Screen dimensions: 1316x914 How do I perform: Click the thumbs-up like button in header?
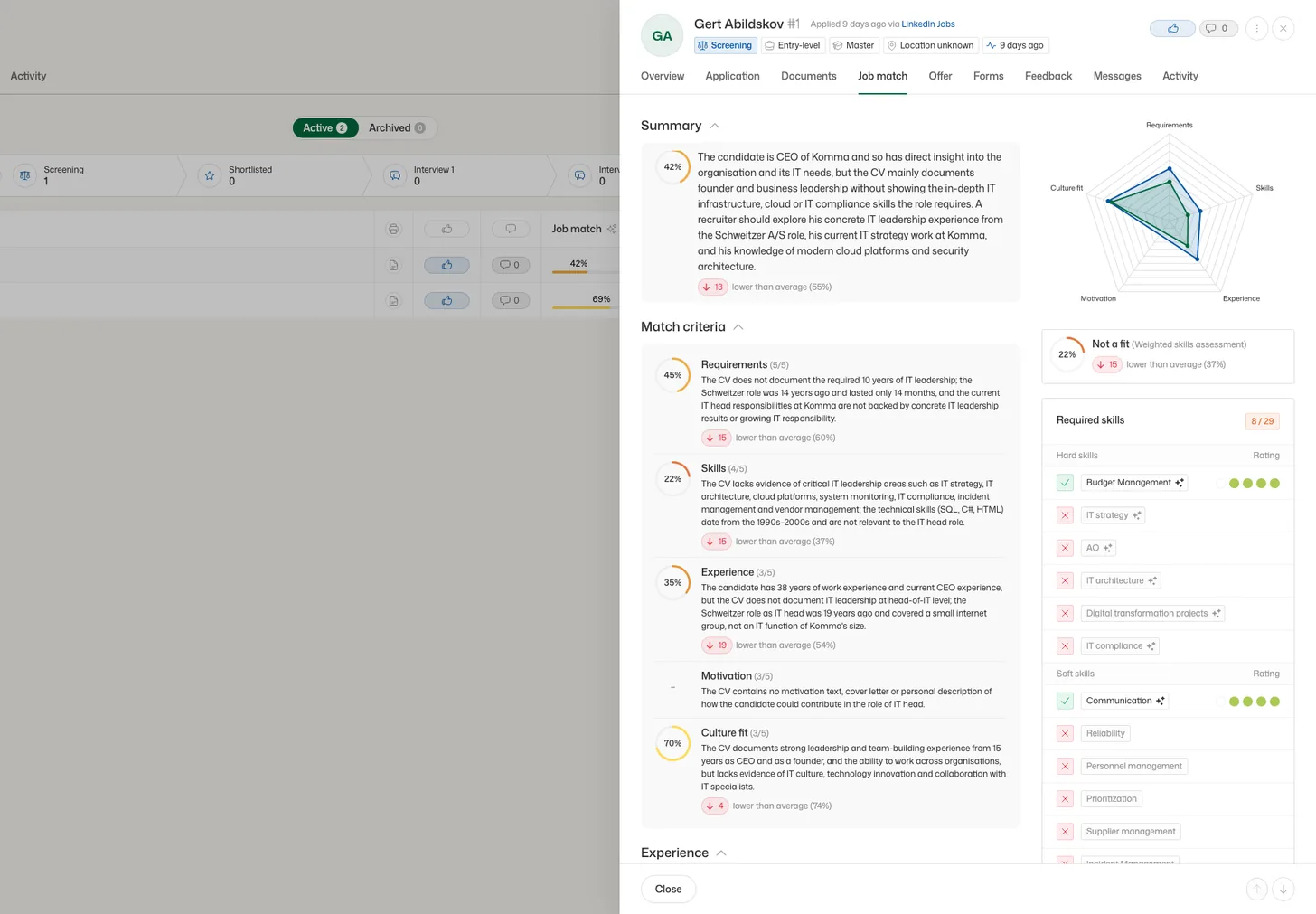coord(1172,29)
